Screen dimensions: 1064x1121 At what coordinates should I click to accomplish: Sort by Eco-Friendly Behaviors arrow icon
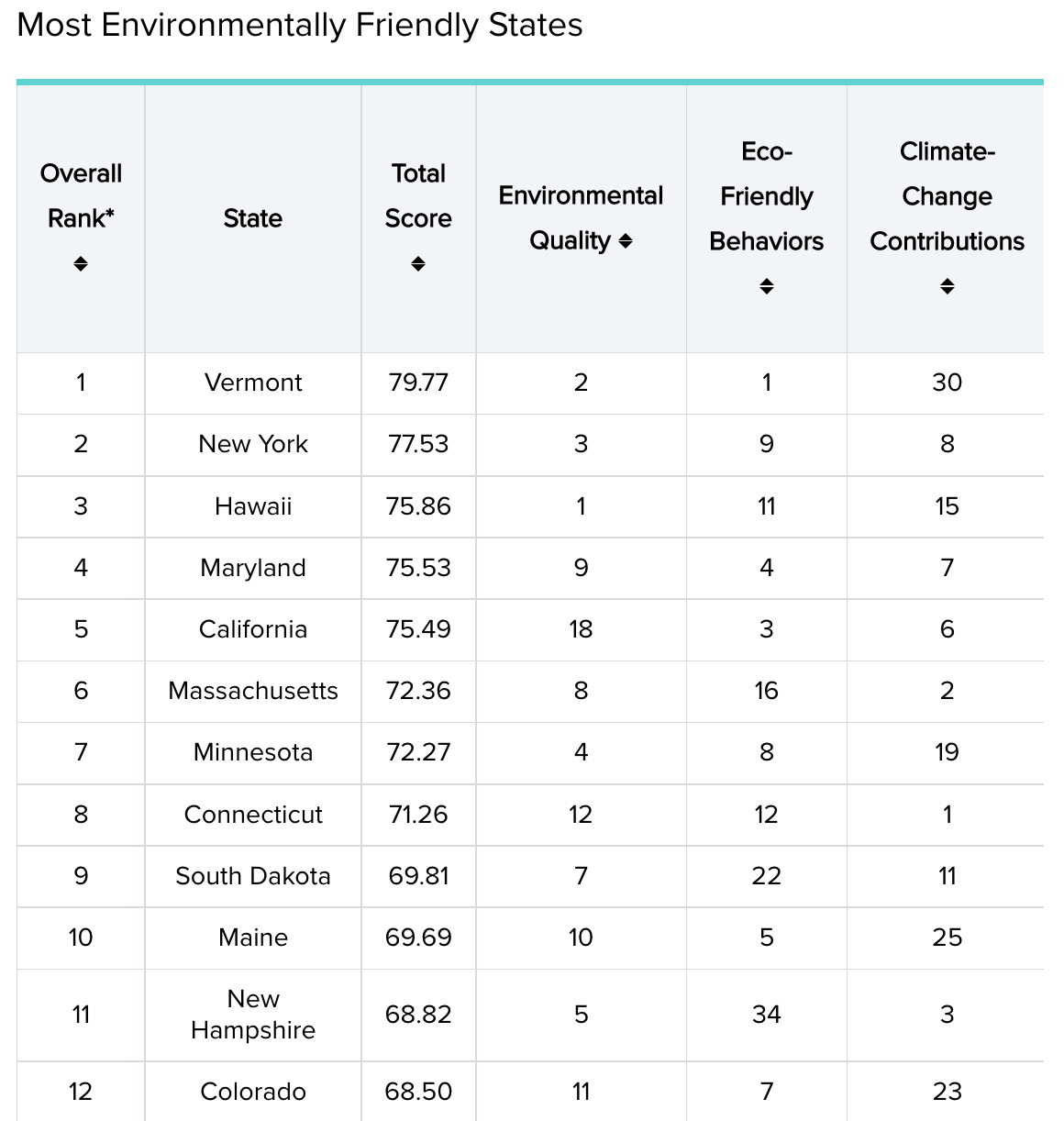[x=767, y=286]
